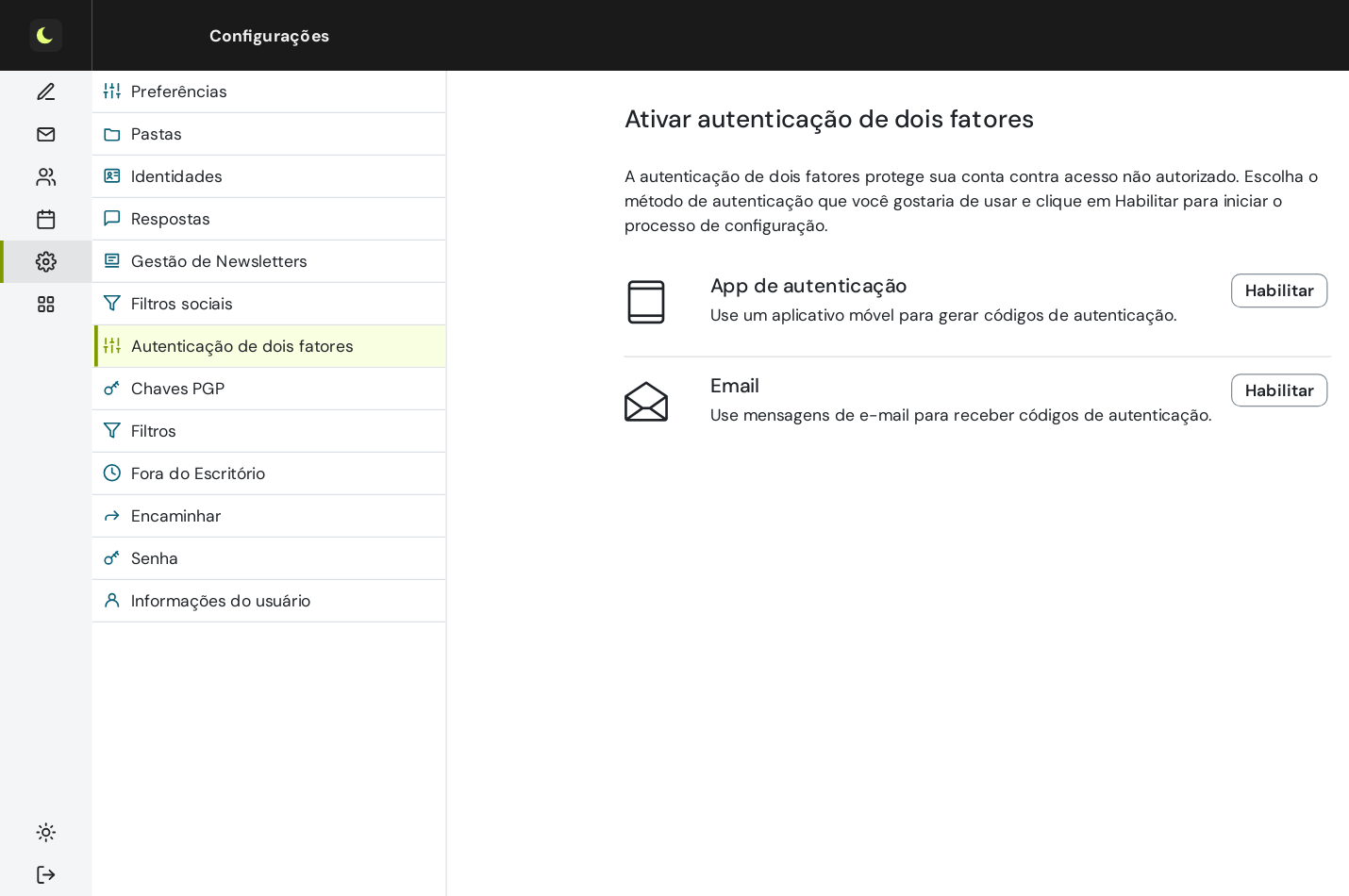Click the App de autenticação heading
The height and width of the screenshot is (896, 1349).
tap(808, 286)
